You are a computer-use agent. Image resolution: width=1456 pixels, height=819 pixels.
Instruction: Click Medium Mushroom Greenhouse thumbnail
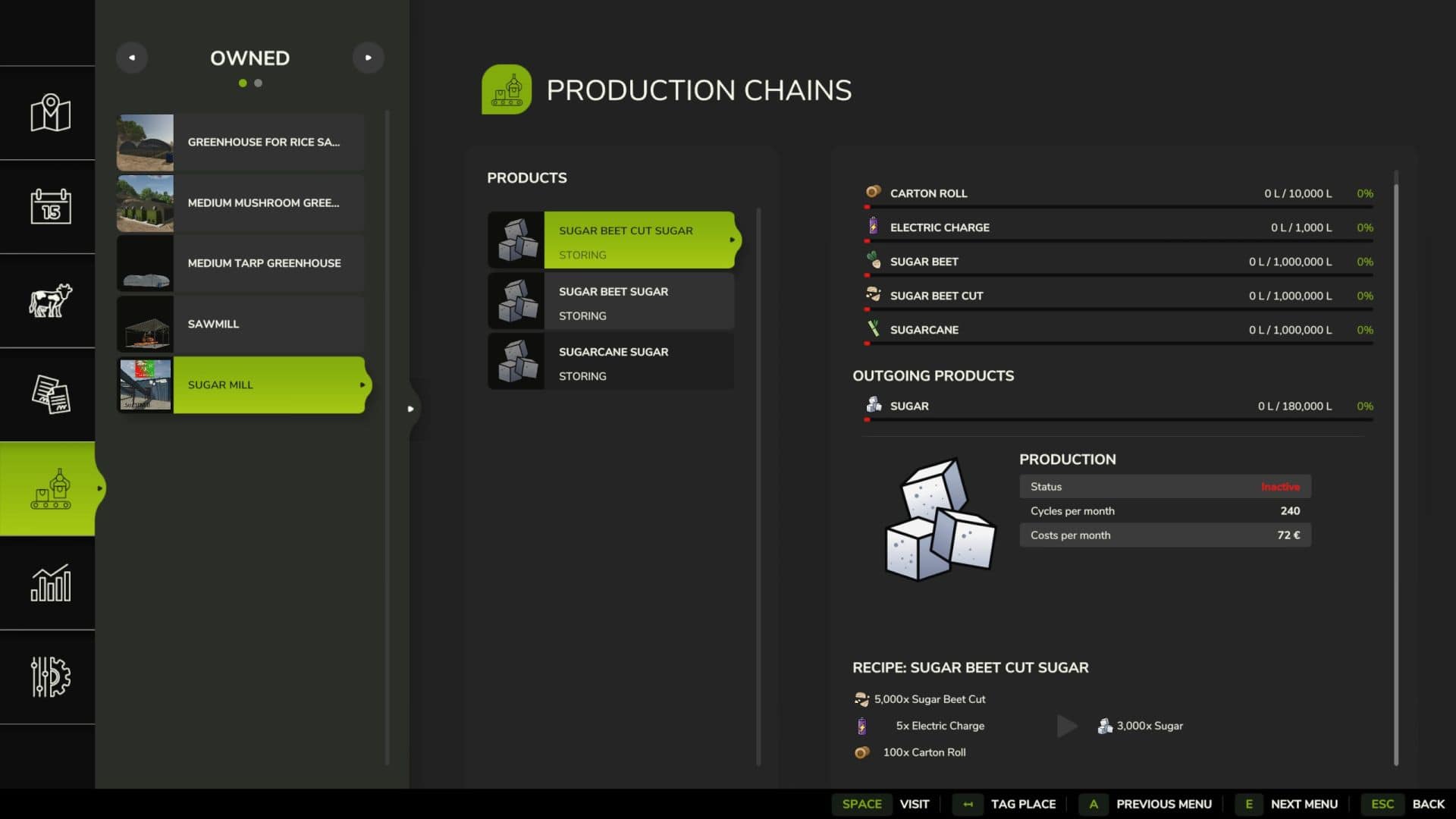point(145,203)
